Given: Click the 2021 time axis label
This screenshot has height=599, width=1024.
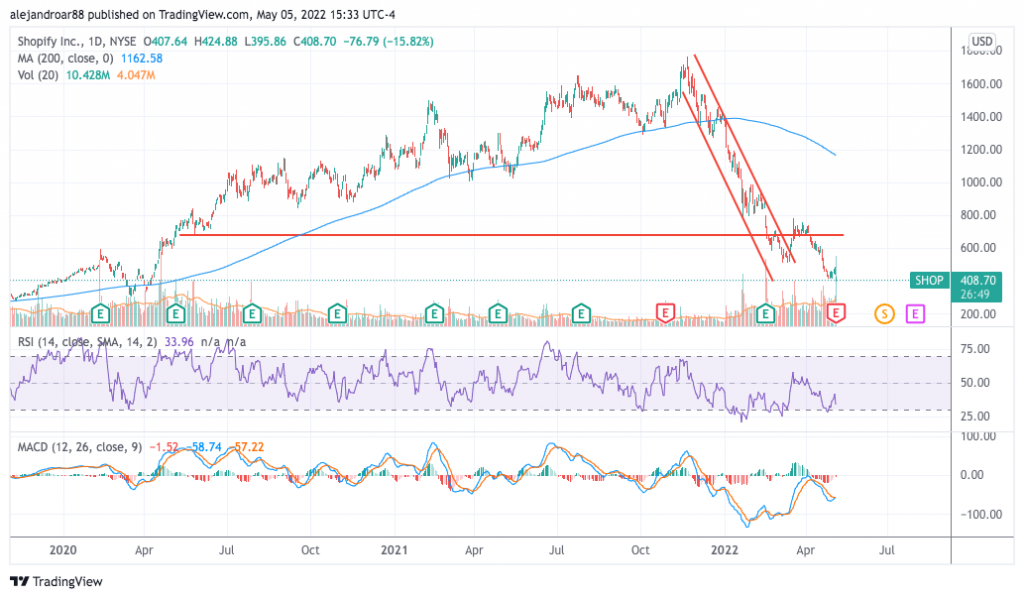Looking at the screenshot, I should coord(394,550).
